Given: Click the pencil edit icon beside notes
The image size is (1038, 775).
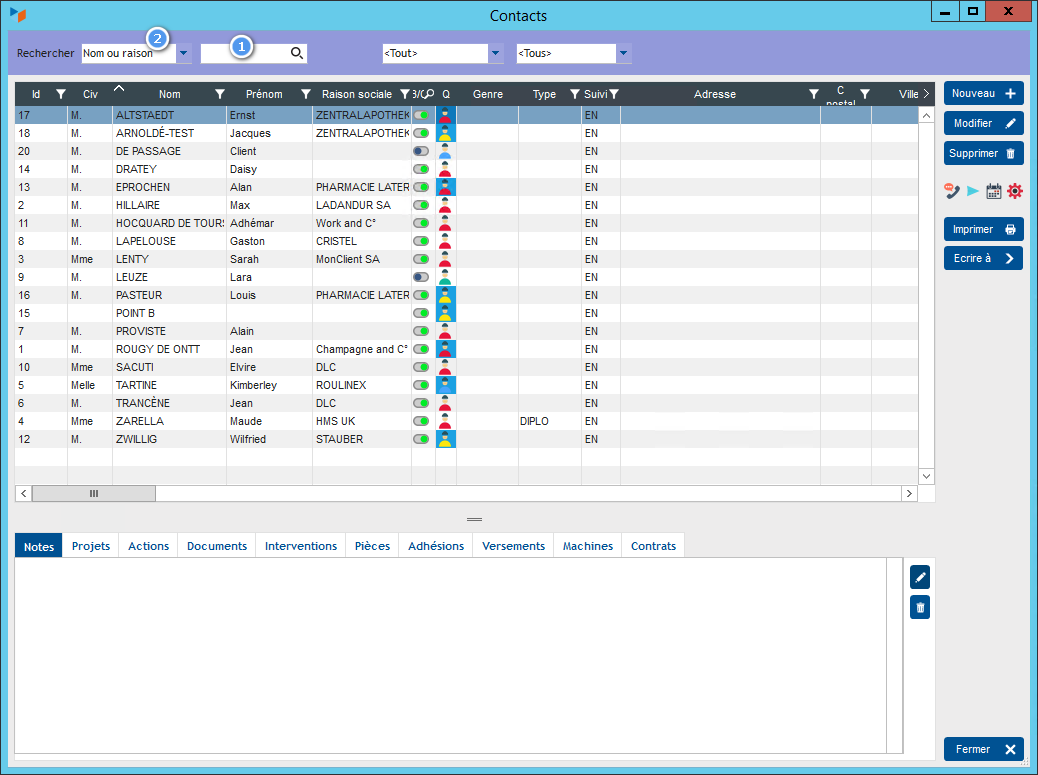Looking at the screenshot, I should [x=920, y=576].
